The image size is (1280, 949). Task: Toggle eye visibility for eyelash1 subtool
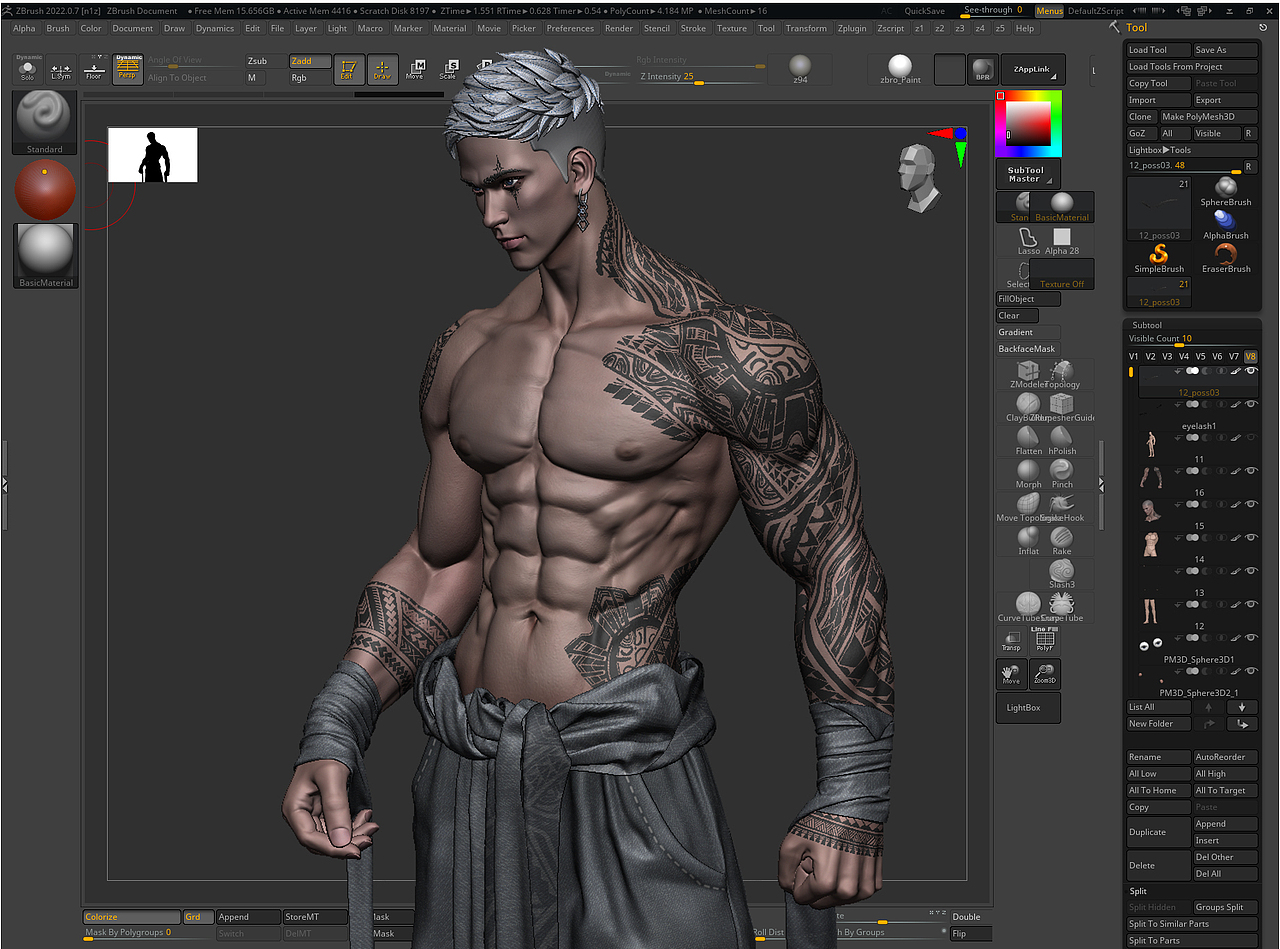[1251, 404]
